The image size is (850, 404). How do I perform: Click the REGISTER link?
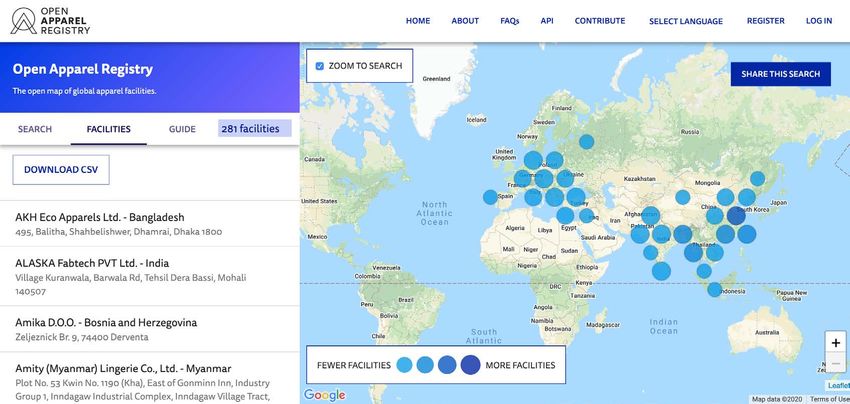tap(765, 21)
